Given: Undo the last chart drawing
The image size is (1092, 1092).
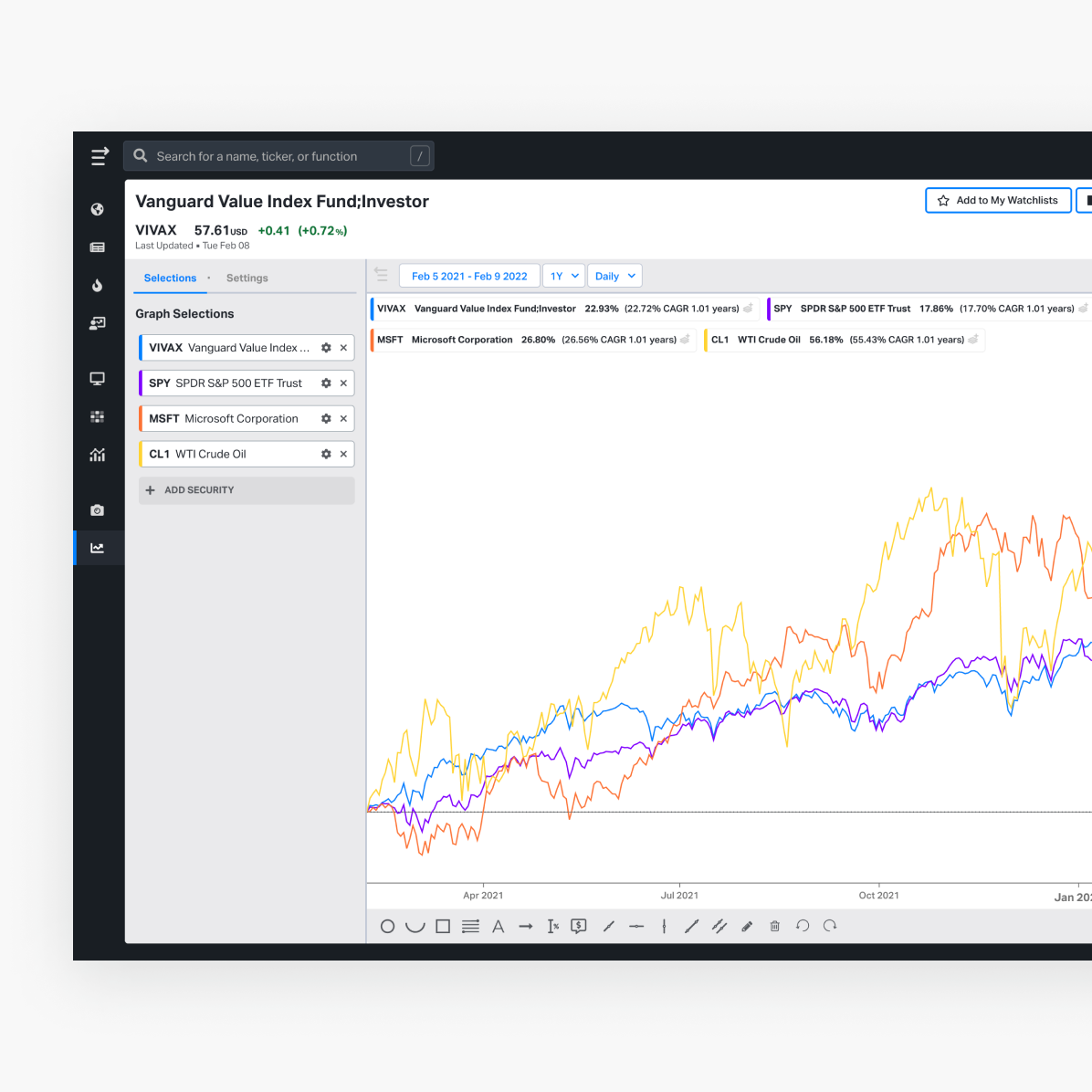Looking at the screenshot, I should pos(803,926).
